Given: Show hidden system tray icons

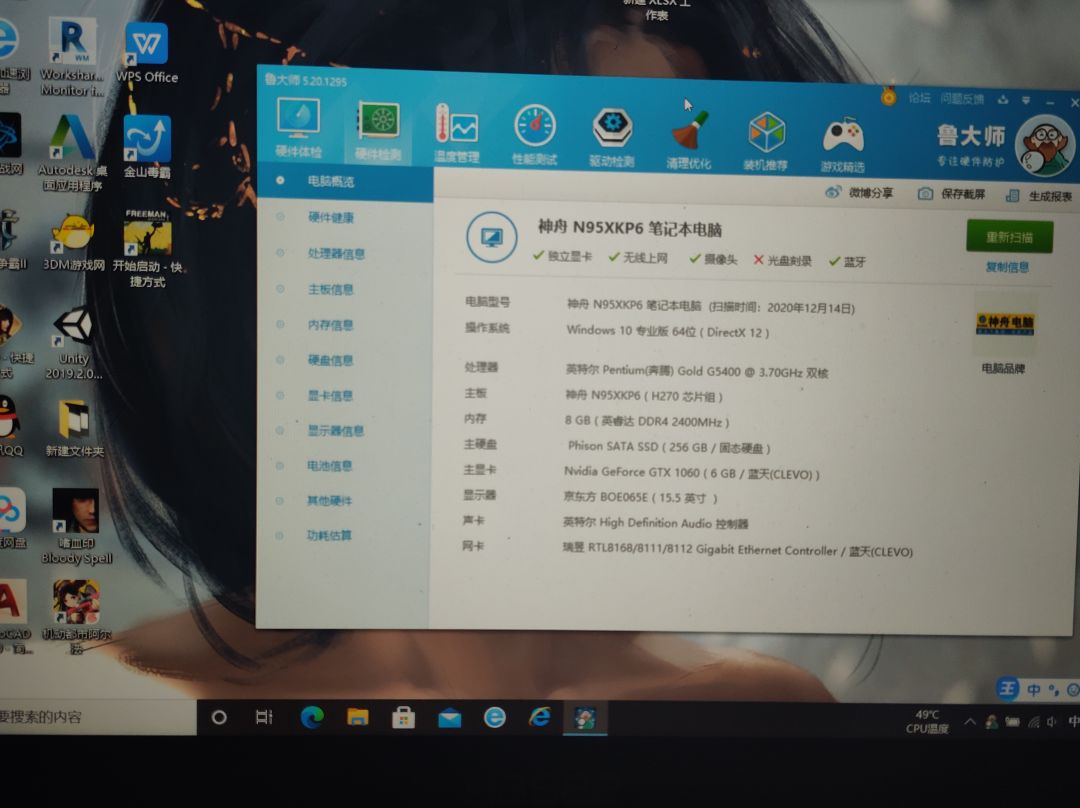Looking at the screenshot, I should [x=970, y=722].
